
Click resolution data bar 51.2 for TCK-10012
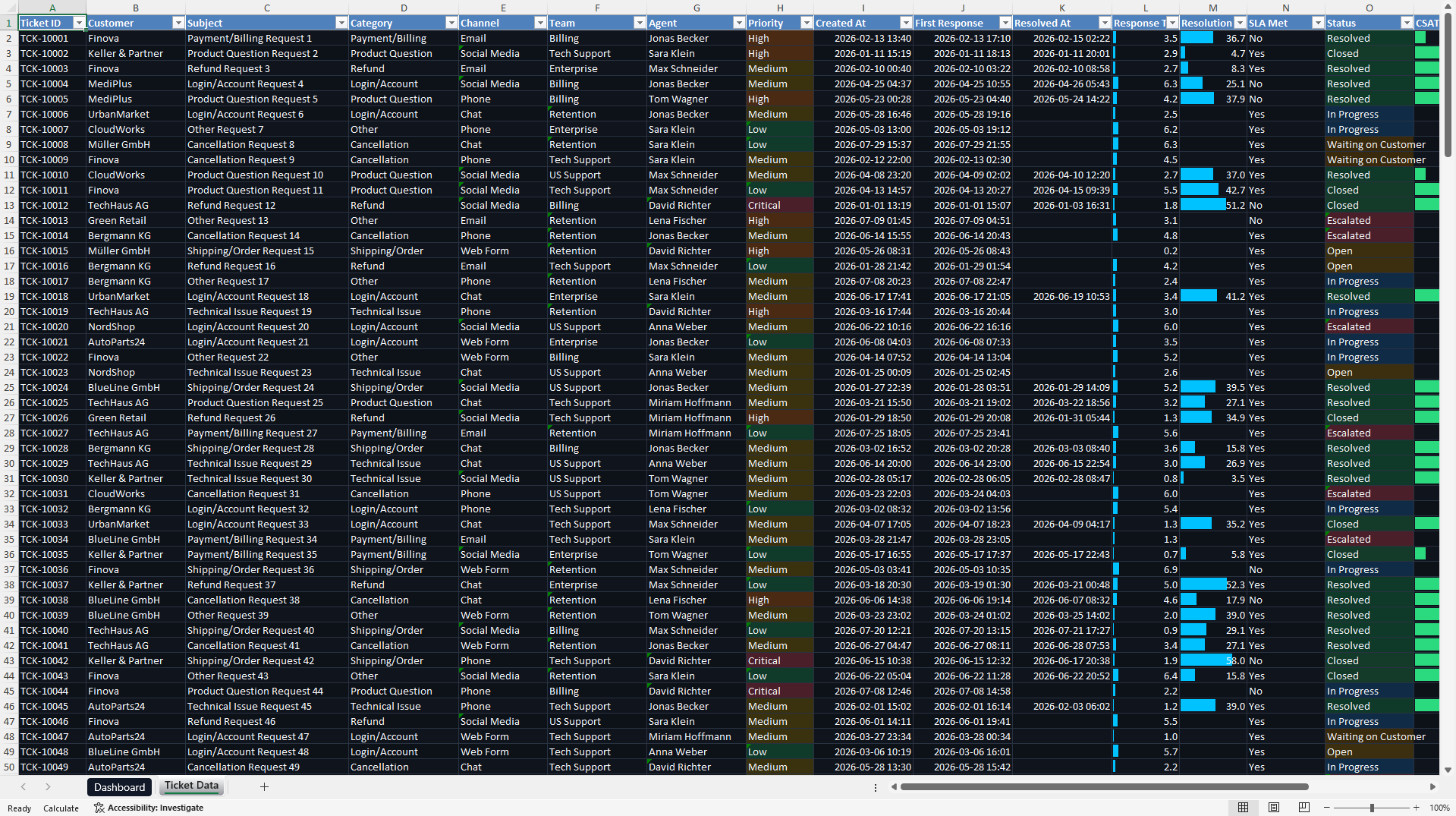[x=1213, y=205]
